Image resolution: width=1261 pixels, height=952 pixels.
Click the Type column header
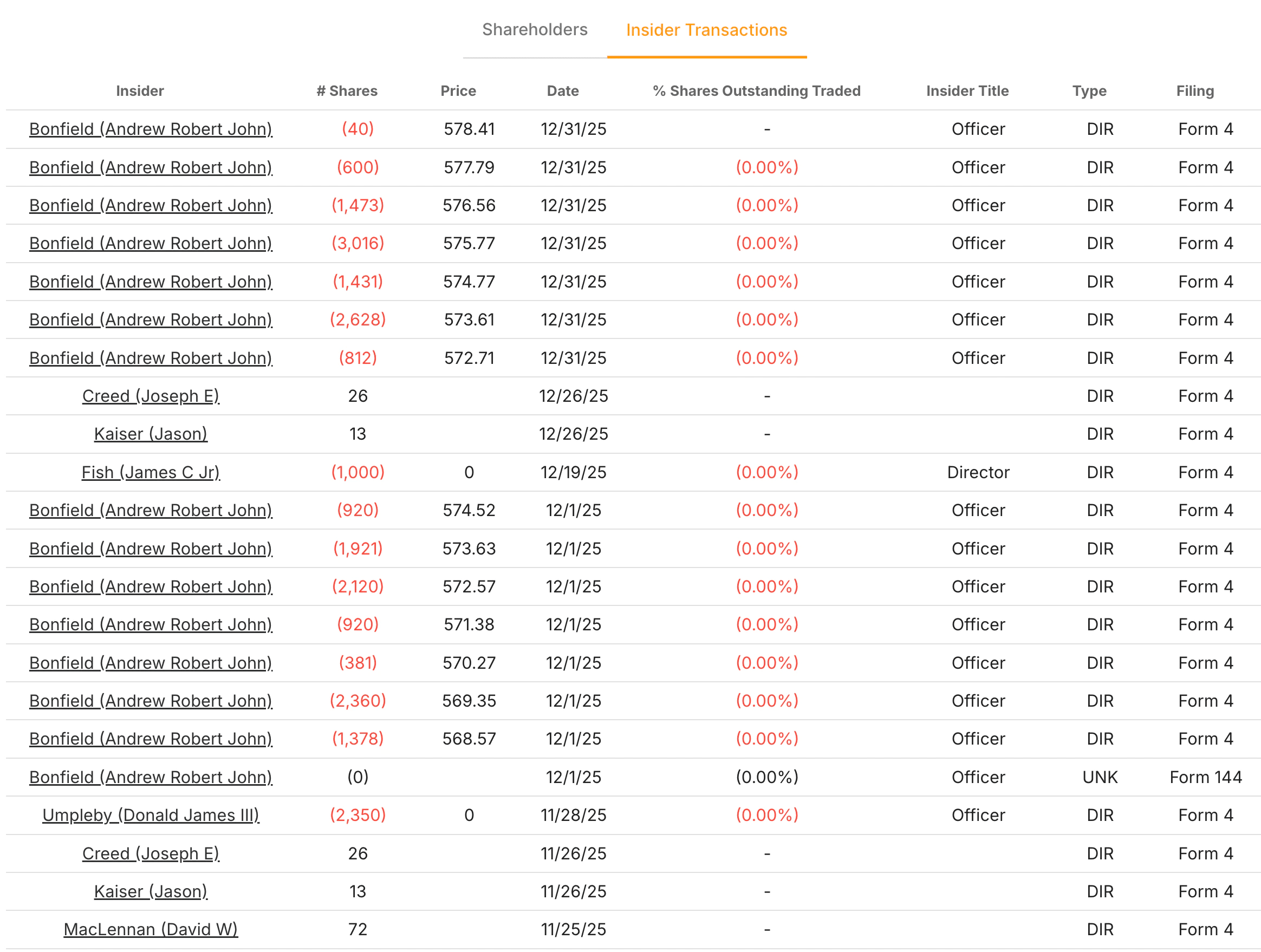(1089, 90)
